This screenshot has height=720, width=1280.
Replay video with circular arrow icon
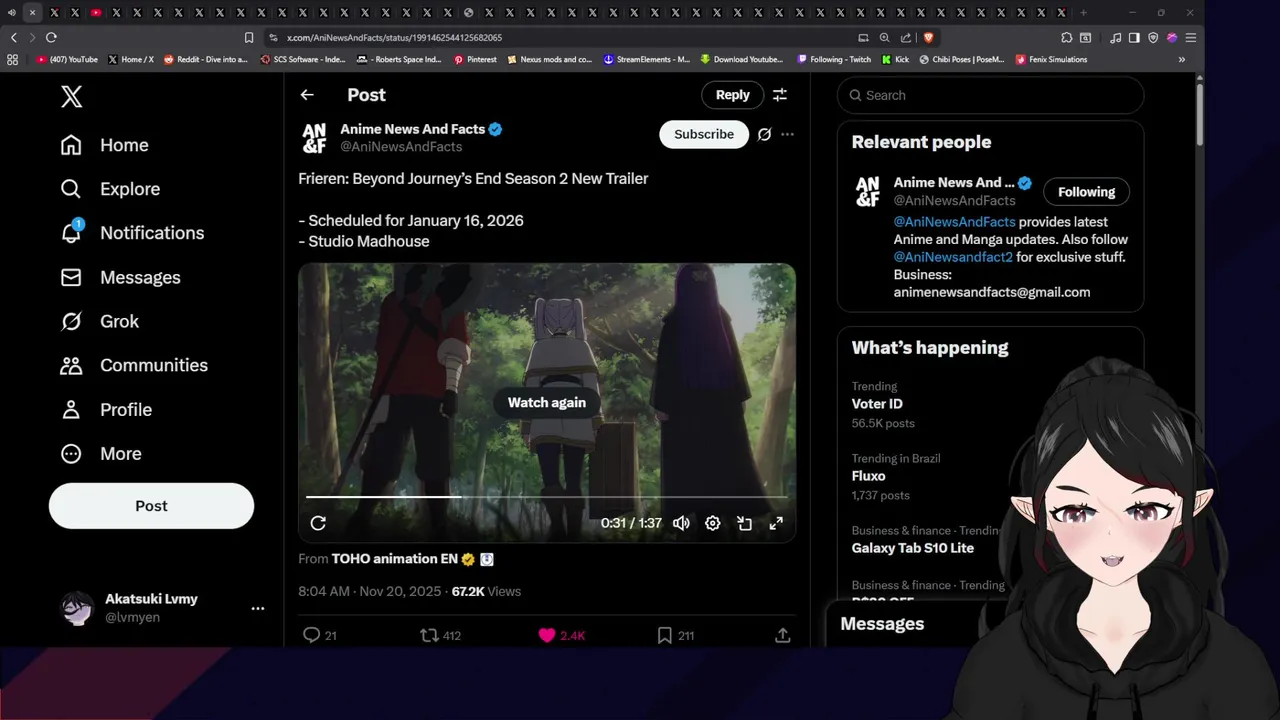point(318,523)
